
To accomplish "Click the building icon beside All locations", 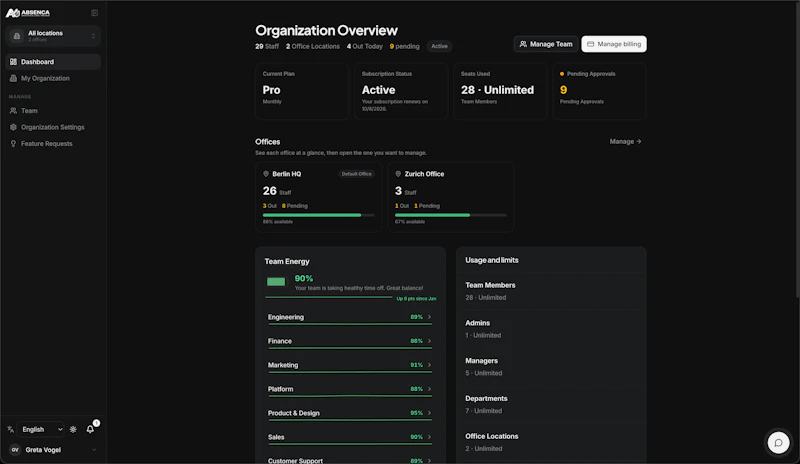I will 17,36.
